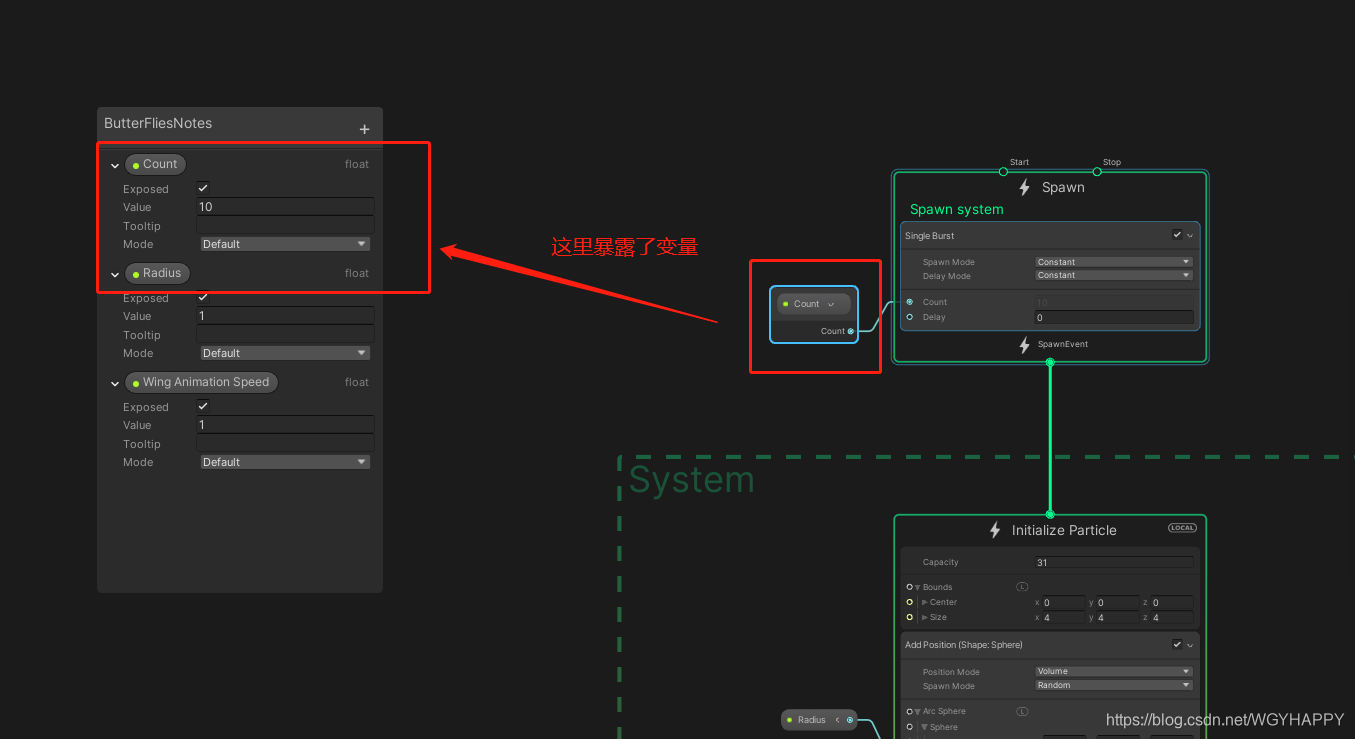1355x739 pixels.
Task: Click the SpawnEvent lightning icon
Action: (1024, 345)
